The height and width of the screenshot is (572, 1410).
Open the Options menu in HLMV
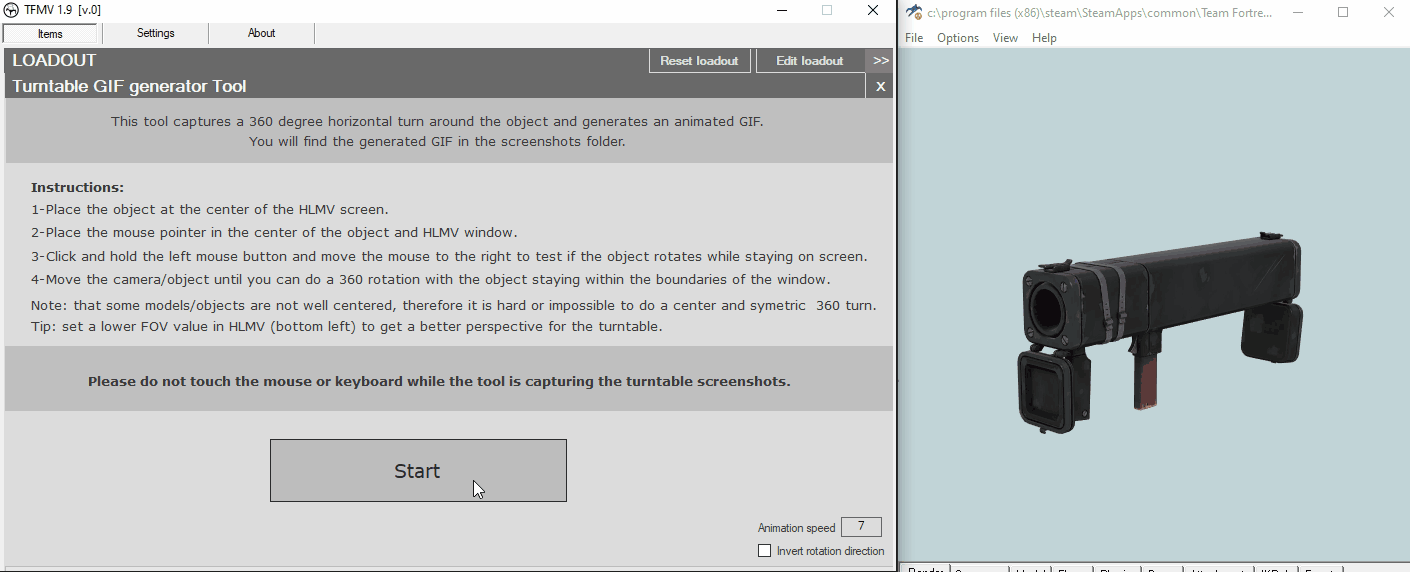(958, 38)
